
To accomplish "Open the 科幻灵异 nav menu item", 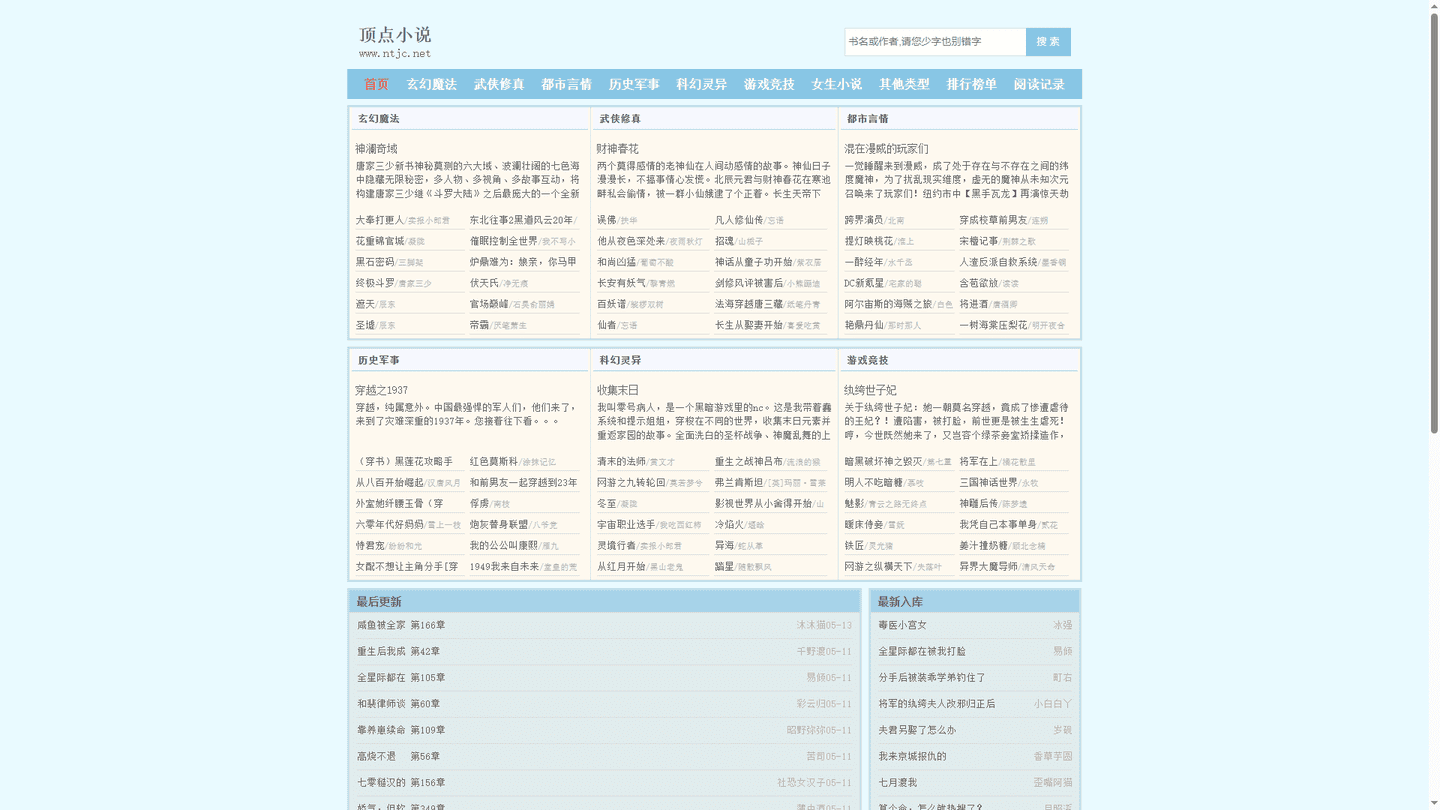I will point(701,85).
